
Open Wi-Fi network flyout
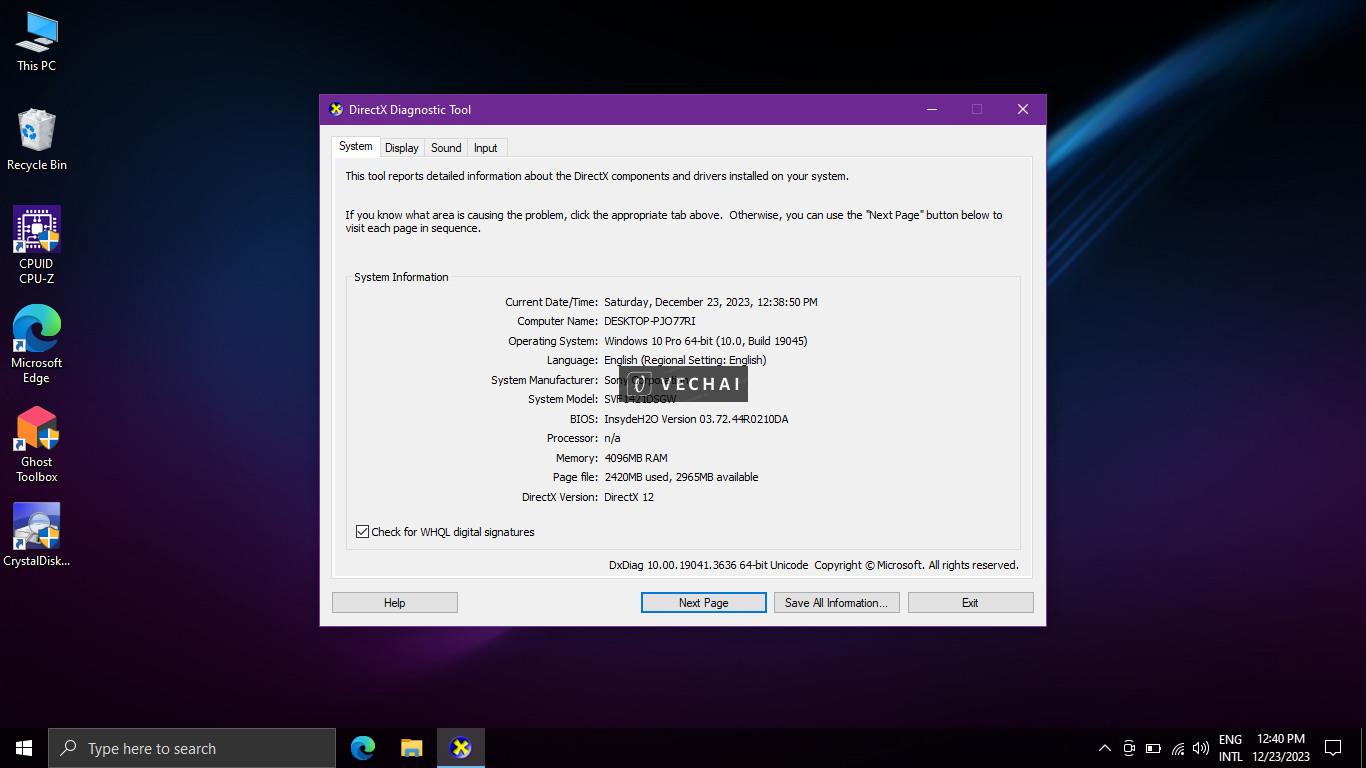click(1177, 748)
